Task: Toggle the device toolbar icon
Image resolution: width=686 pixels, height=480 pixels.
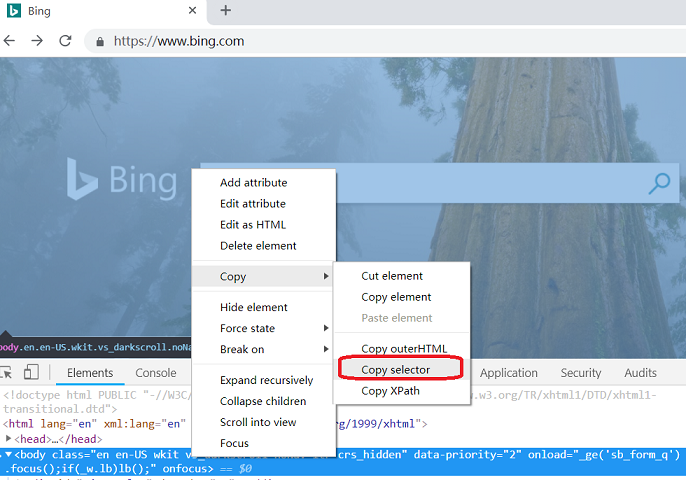Action: coord(30,372)
